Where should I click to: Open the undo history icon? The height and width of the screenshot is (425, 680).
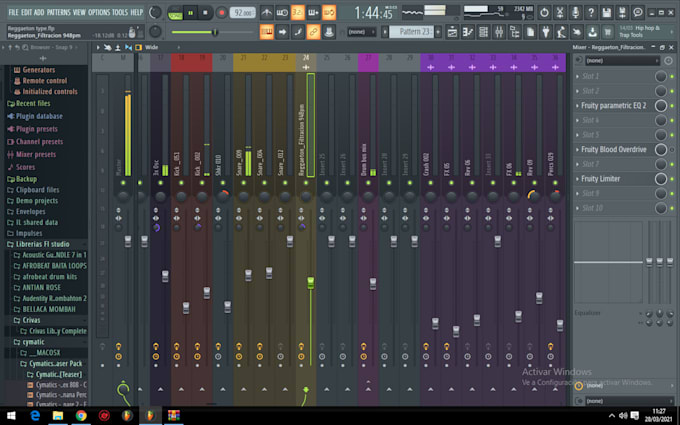click(544, 13)
